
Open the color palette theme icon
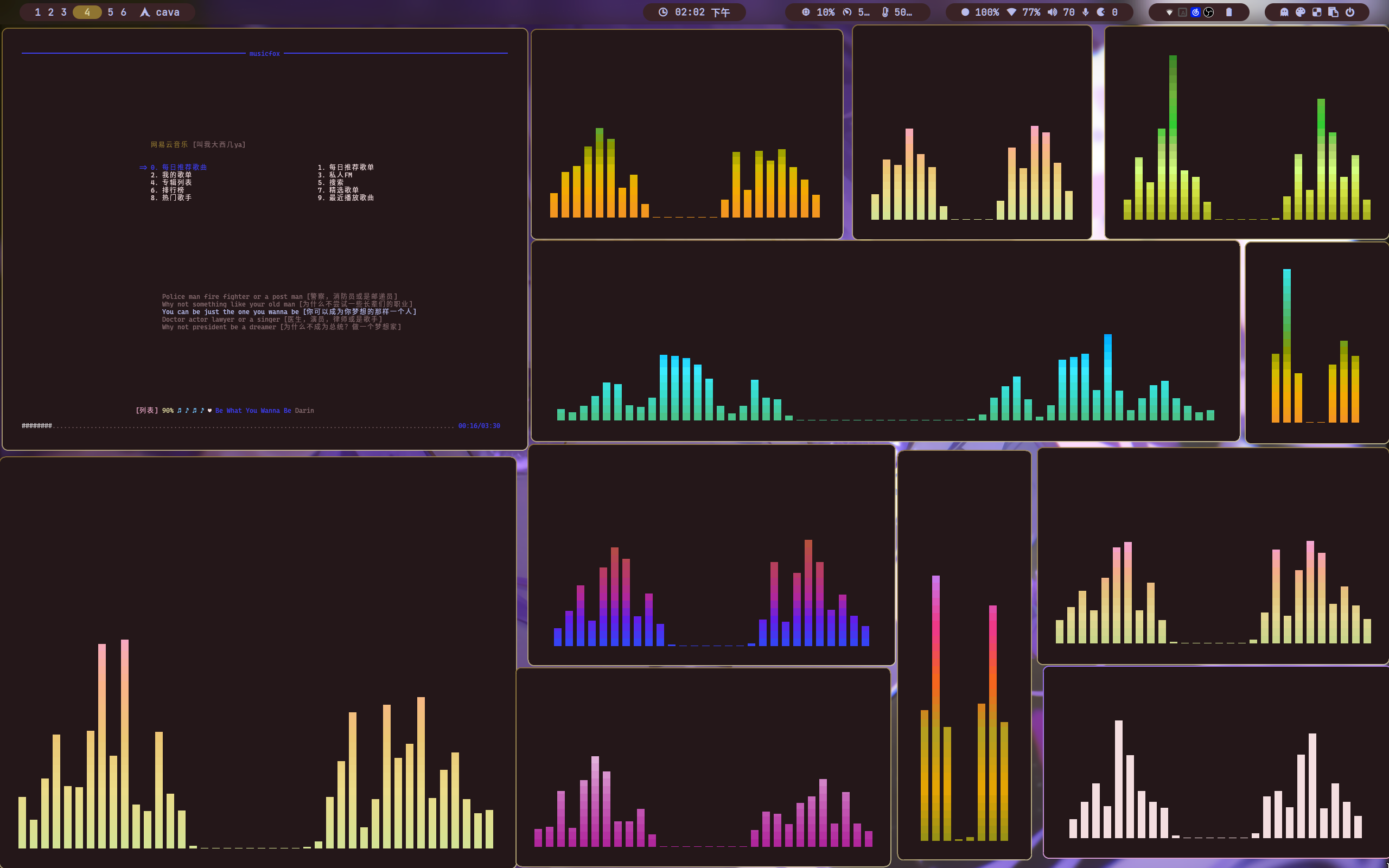pos(1301,12)
